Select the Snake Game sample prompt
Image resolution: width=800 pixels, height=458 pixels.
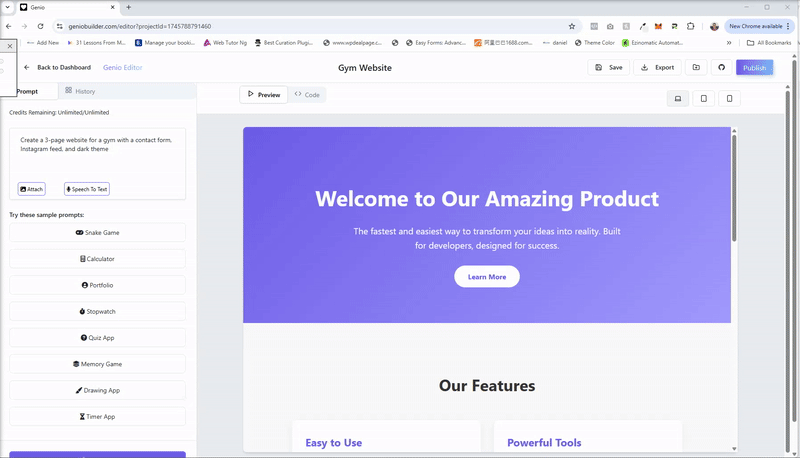tap(97, 233)
